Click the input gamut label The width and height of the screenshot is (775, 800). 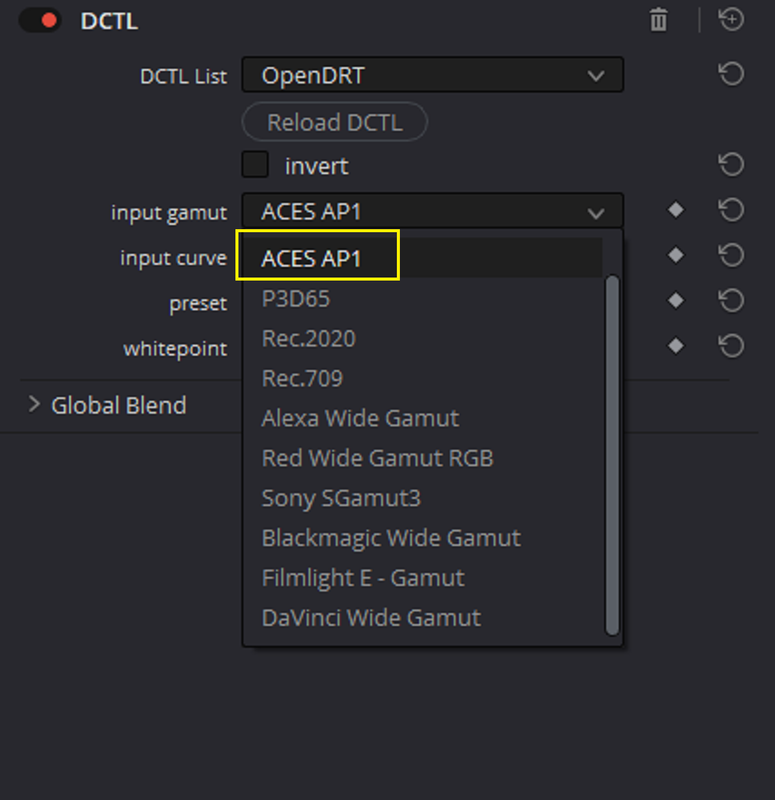pyautogui.click(x=169, y=212)
